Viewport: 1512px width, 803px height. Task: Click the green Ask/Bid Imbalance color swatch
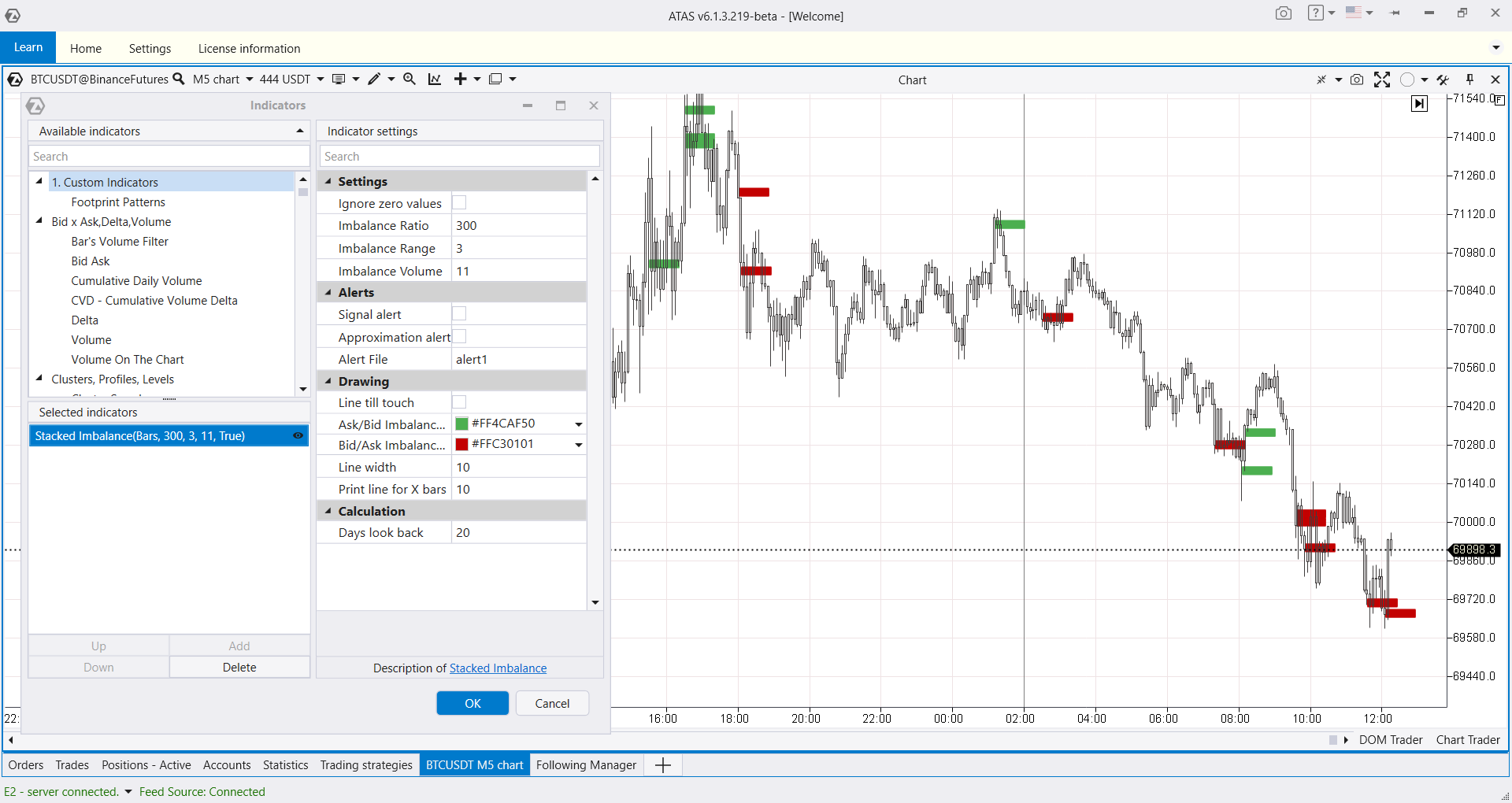point(462,424)
